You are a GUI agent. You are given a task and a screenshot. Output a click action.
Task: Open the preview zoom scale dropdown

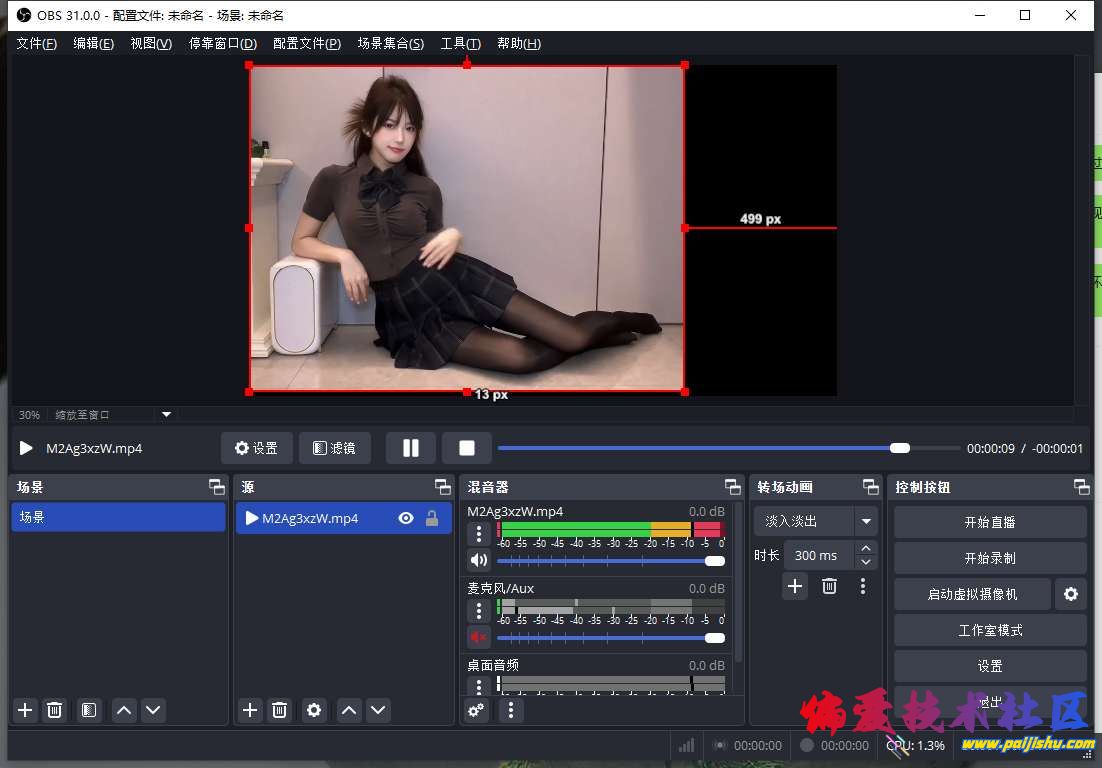tap(167, 414)
